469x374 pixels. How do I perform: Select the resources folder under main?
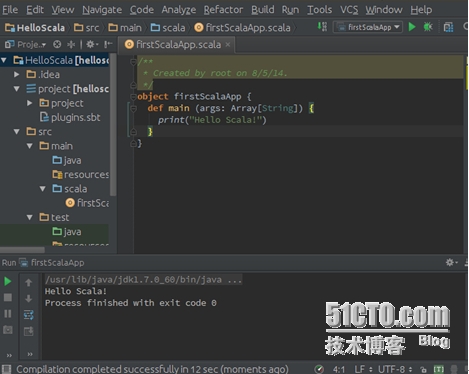point(80,174)
